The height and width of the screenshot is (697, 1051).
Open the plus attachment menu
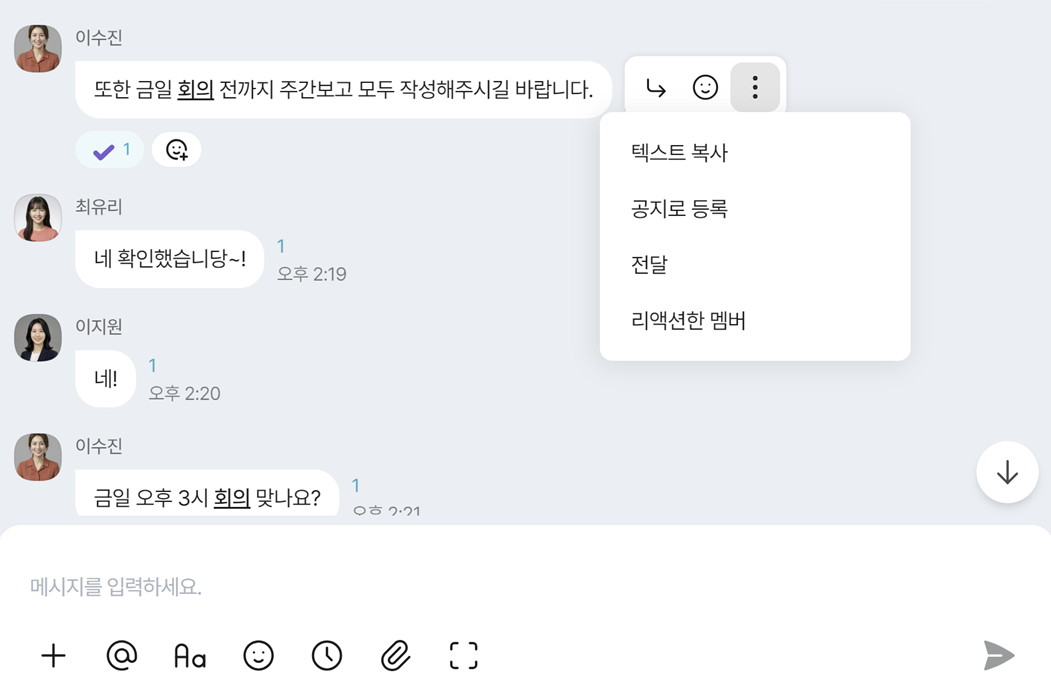[x=54, y=655]
